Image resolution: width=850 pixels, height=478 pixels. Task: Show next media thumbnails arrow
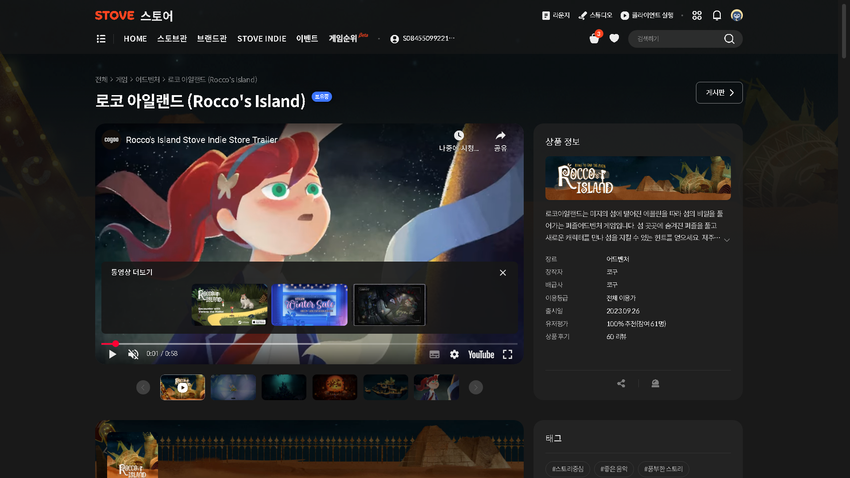click(475, 387)
